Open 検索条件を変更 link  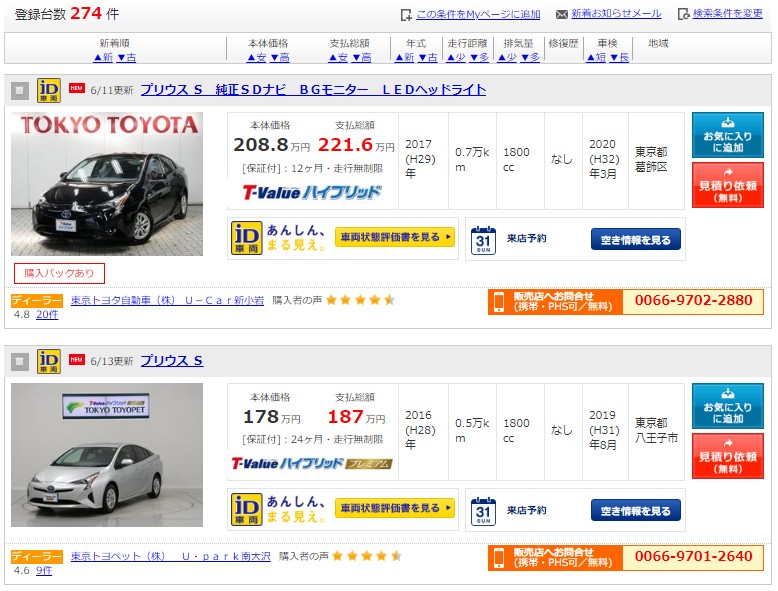tap(727, 13)
